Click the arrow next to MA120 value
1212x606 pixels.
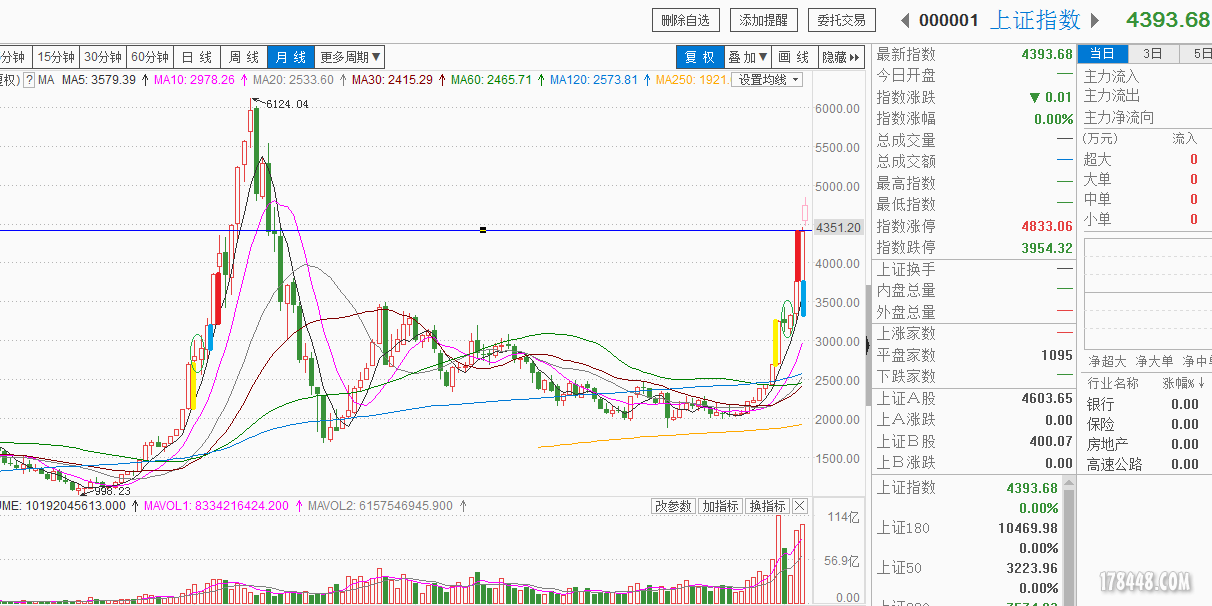pyautogui.click(x=647, y=80)
